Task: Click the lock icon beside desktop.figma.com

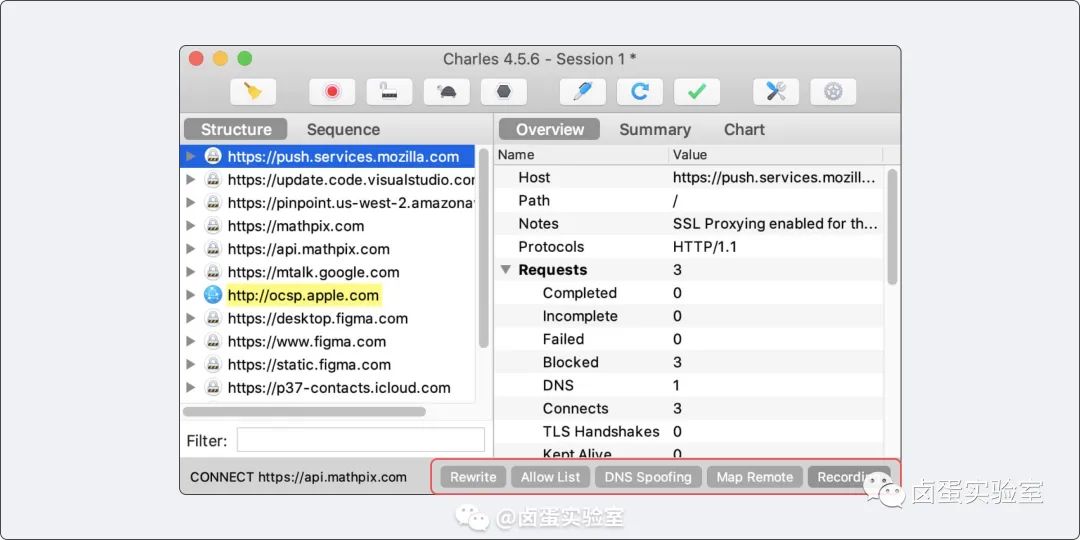Action: pos(214,318)
